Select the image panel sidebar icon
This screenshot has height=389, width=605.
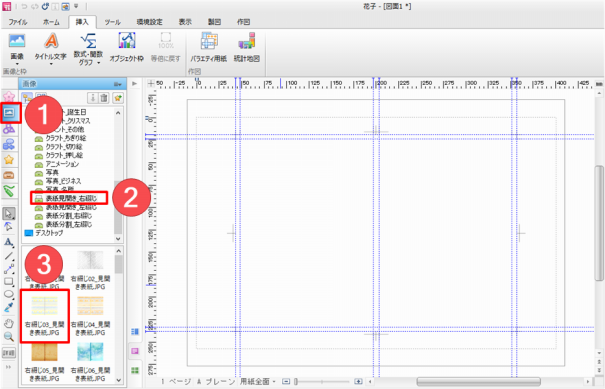[9, 113]
